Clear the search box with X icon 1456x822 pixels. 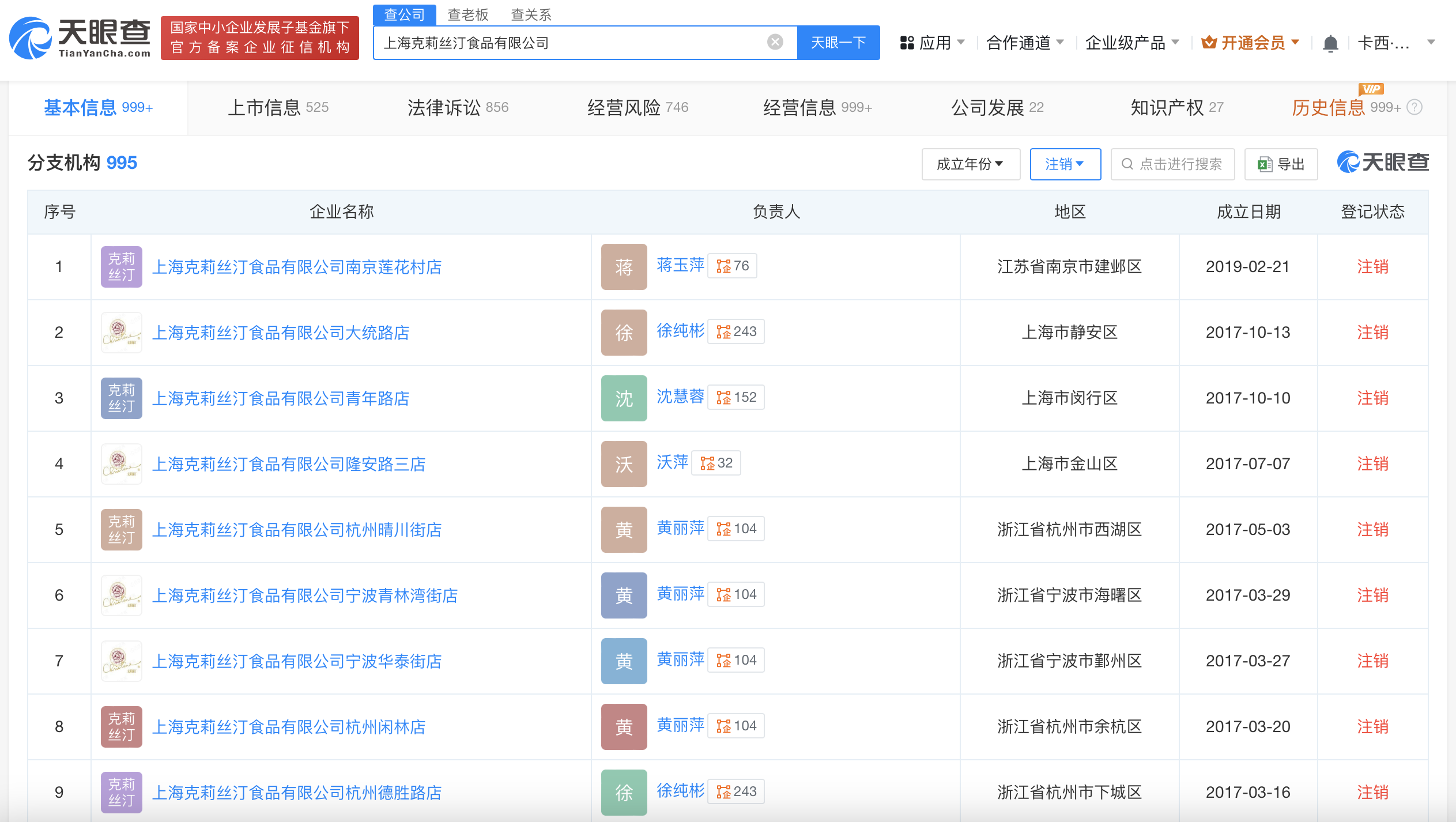[x=775, y=42]
